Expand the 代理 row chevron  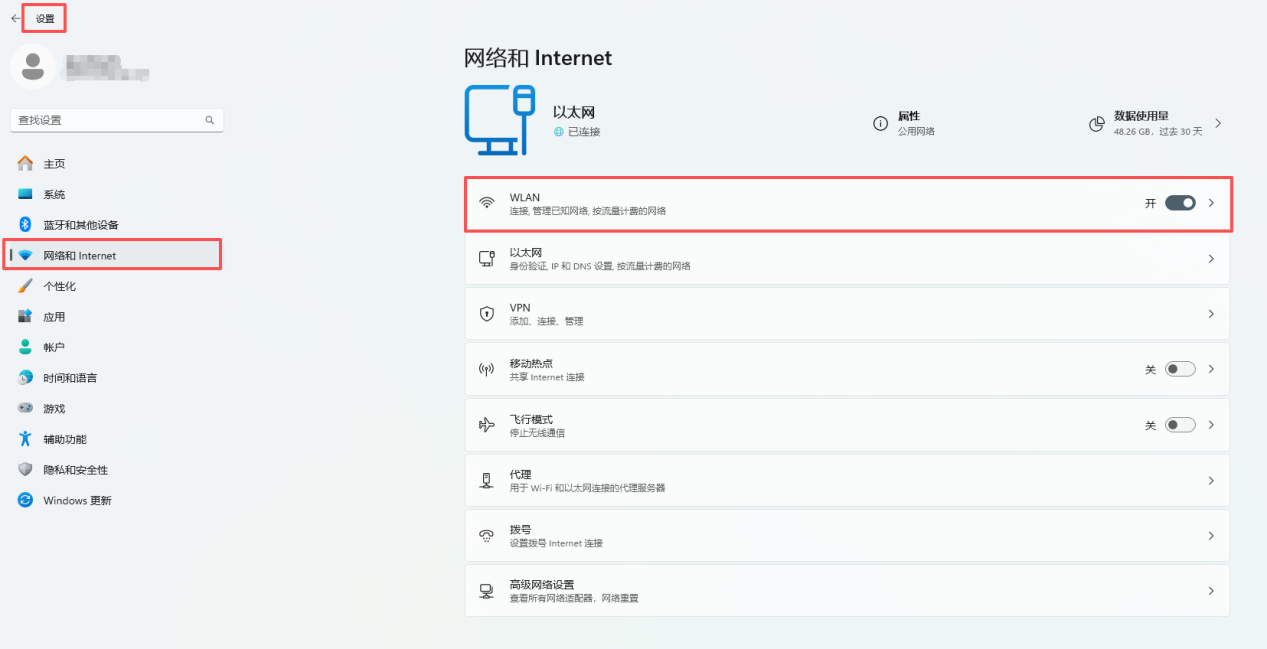click(x=1211, y=481)
